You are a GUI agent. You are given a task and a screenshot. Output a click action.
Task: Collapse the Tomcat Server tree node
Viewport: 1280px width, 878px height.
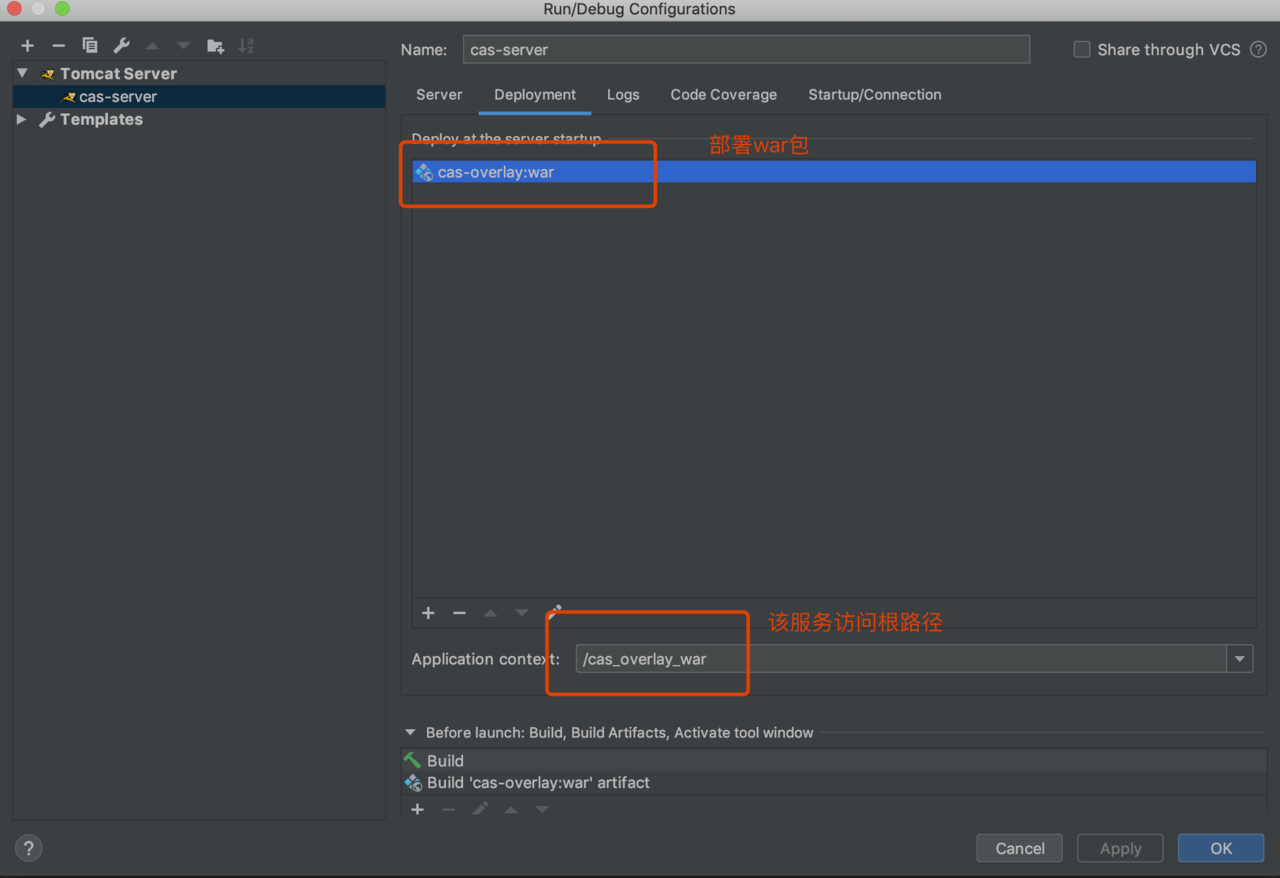click(22, 74)
